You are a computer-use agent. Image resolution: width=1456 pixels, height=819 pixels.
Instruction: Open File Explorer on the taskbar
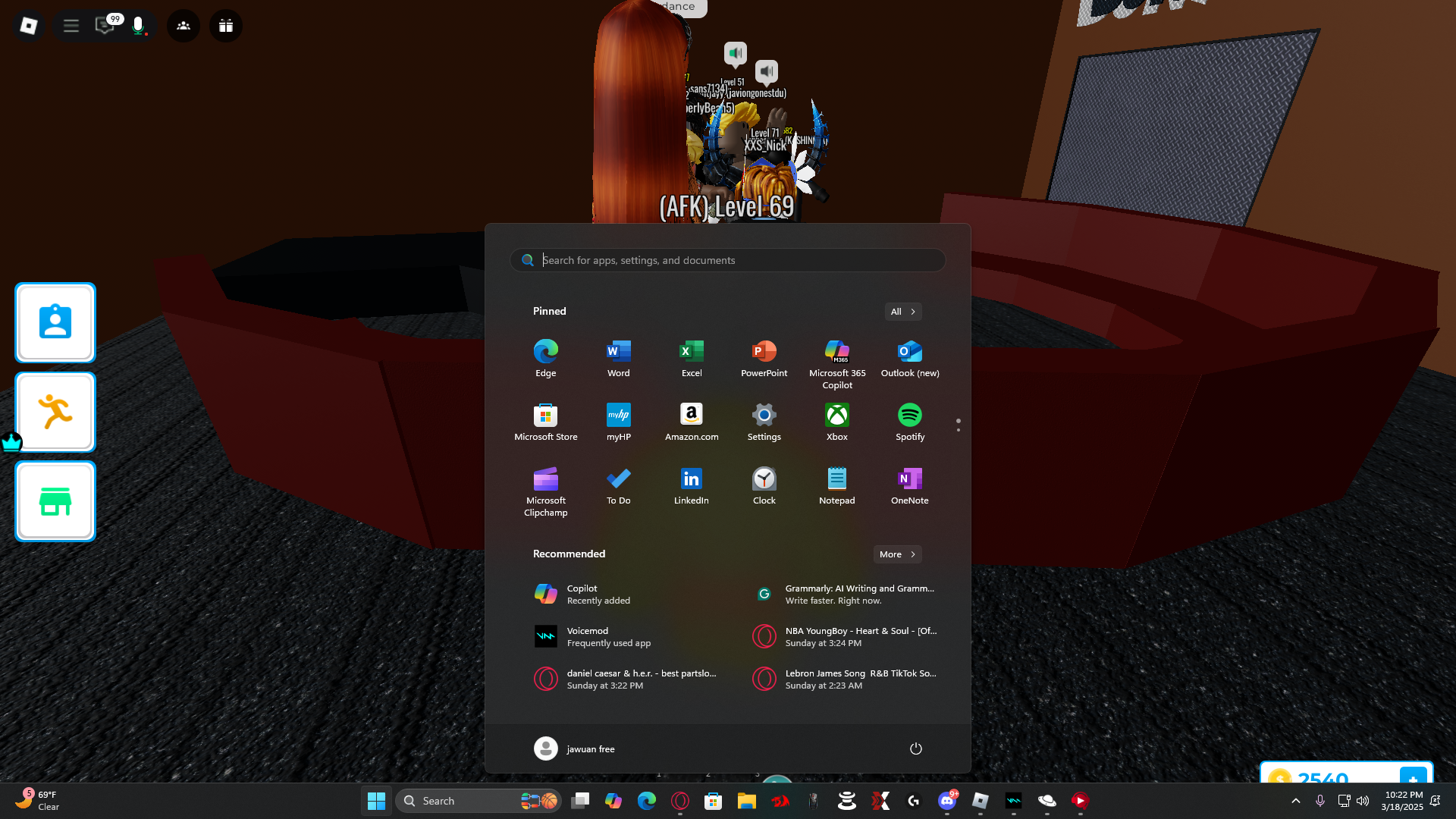(x=747, y=801)
